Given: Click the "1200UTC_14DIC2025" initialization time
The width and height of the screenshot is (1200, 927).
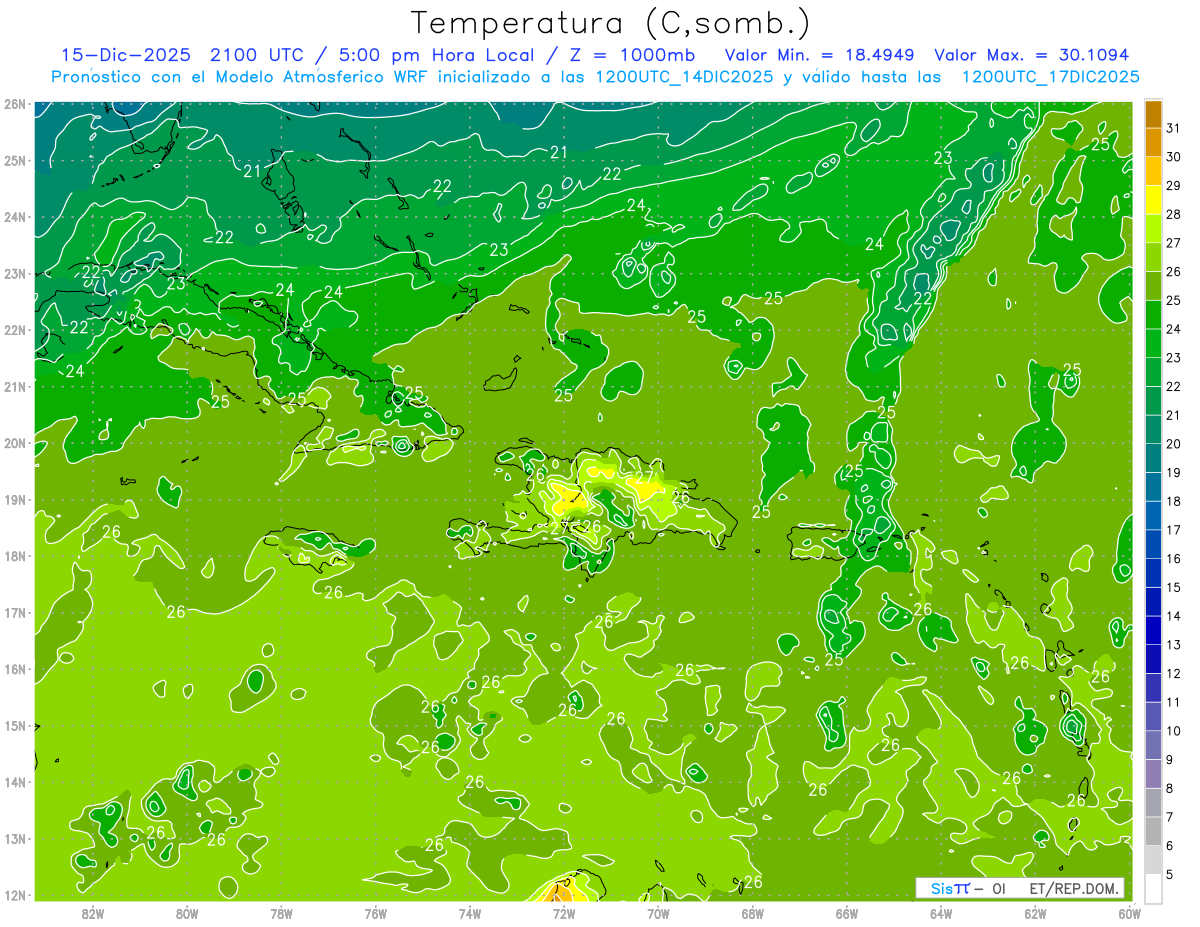Looking at the screenshot, I should [683, 77].
